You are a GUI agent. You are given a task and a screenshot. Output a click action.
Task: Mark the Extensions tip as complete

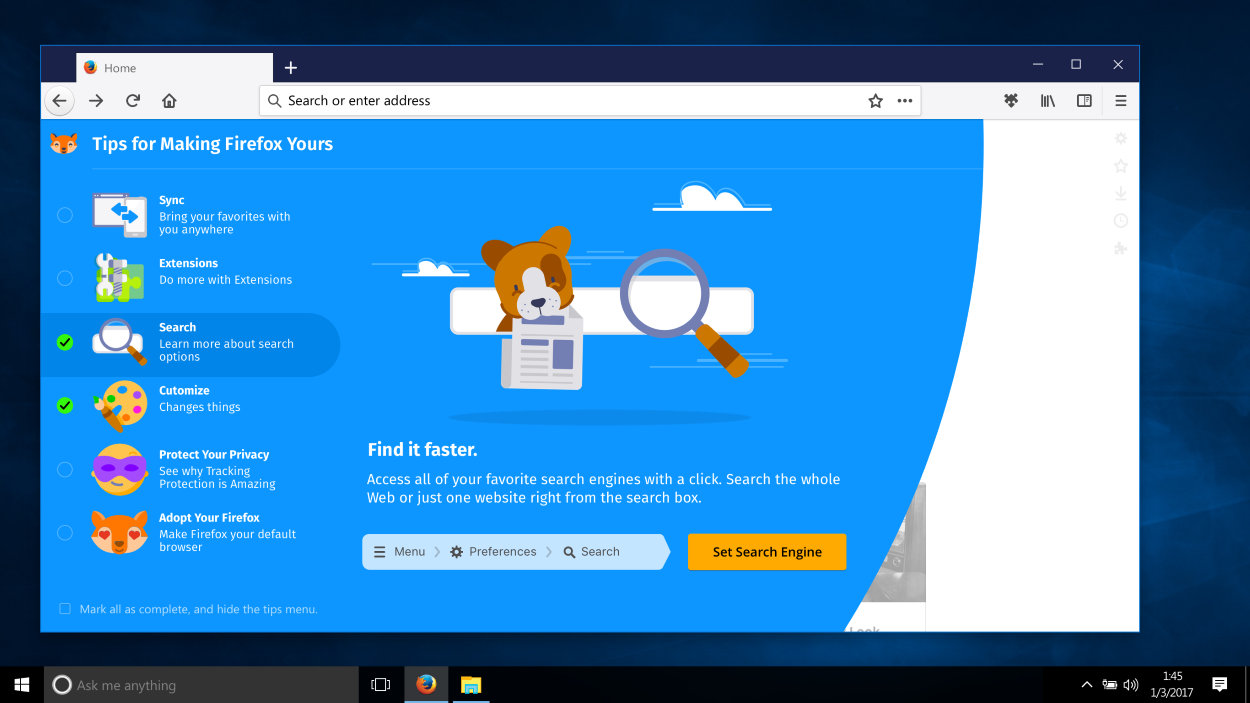pos(65,278)
